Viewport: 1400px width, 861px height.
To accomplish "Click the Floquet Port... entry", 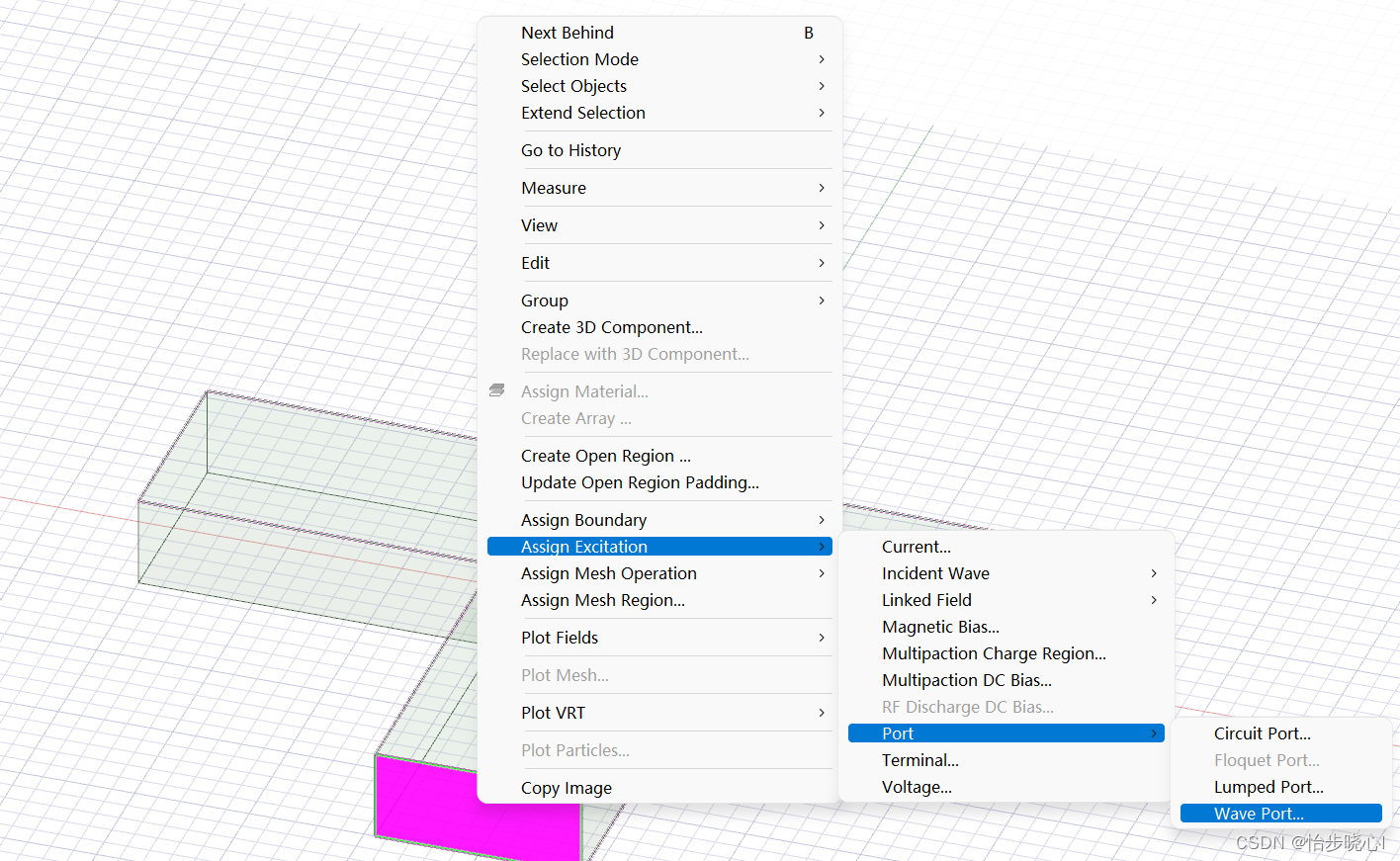I will [1281, 760].
